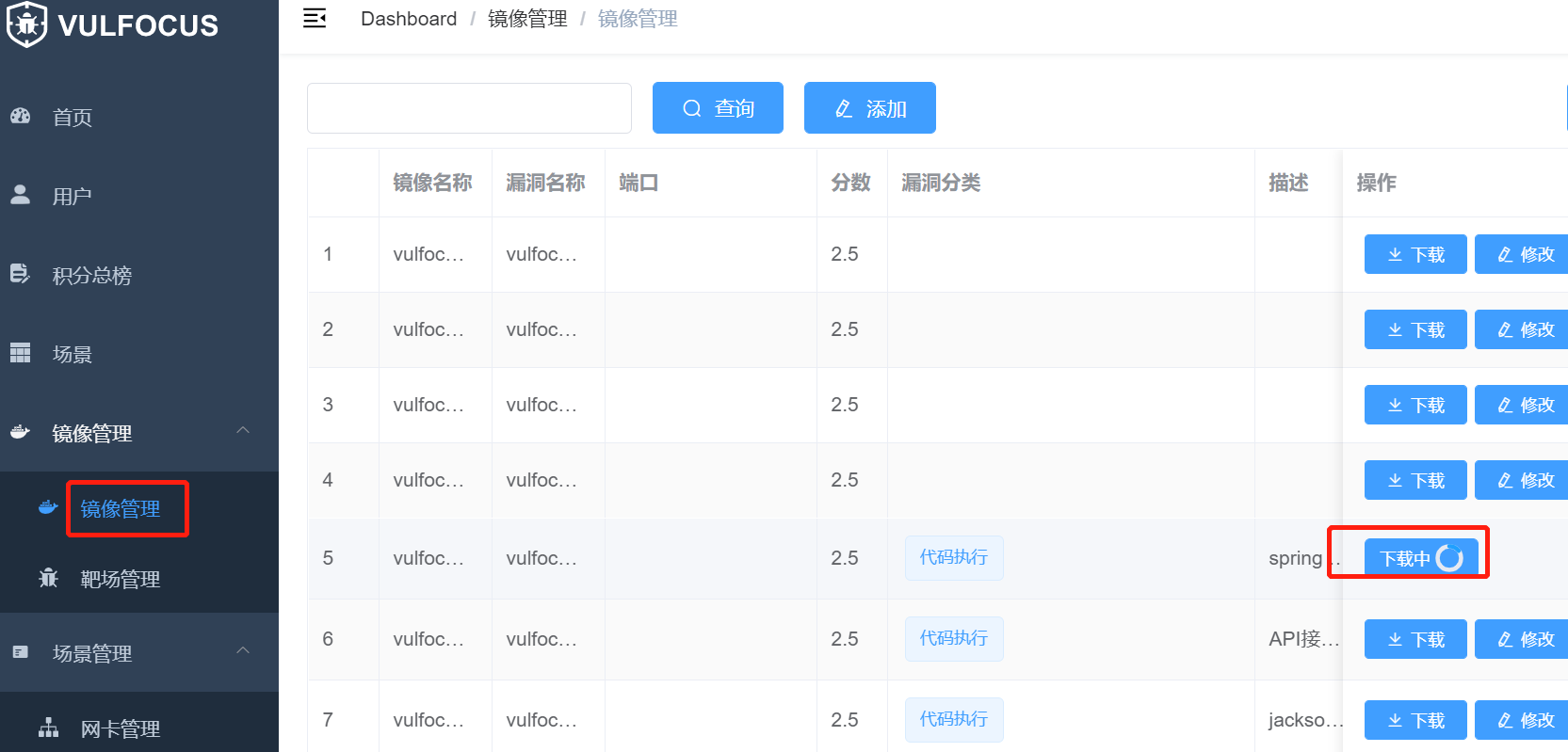Click the Vulfocus shield logo icon
The width and height of the screenshot is (1568, 752).
26,24
